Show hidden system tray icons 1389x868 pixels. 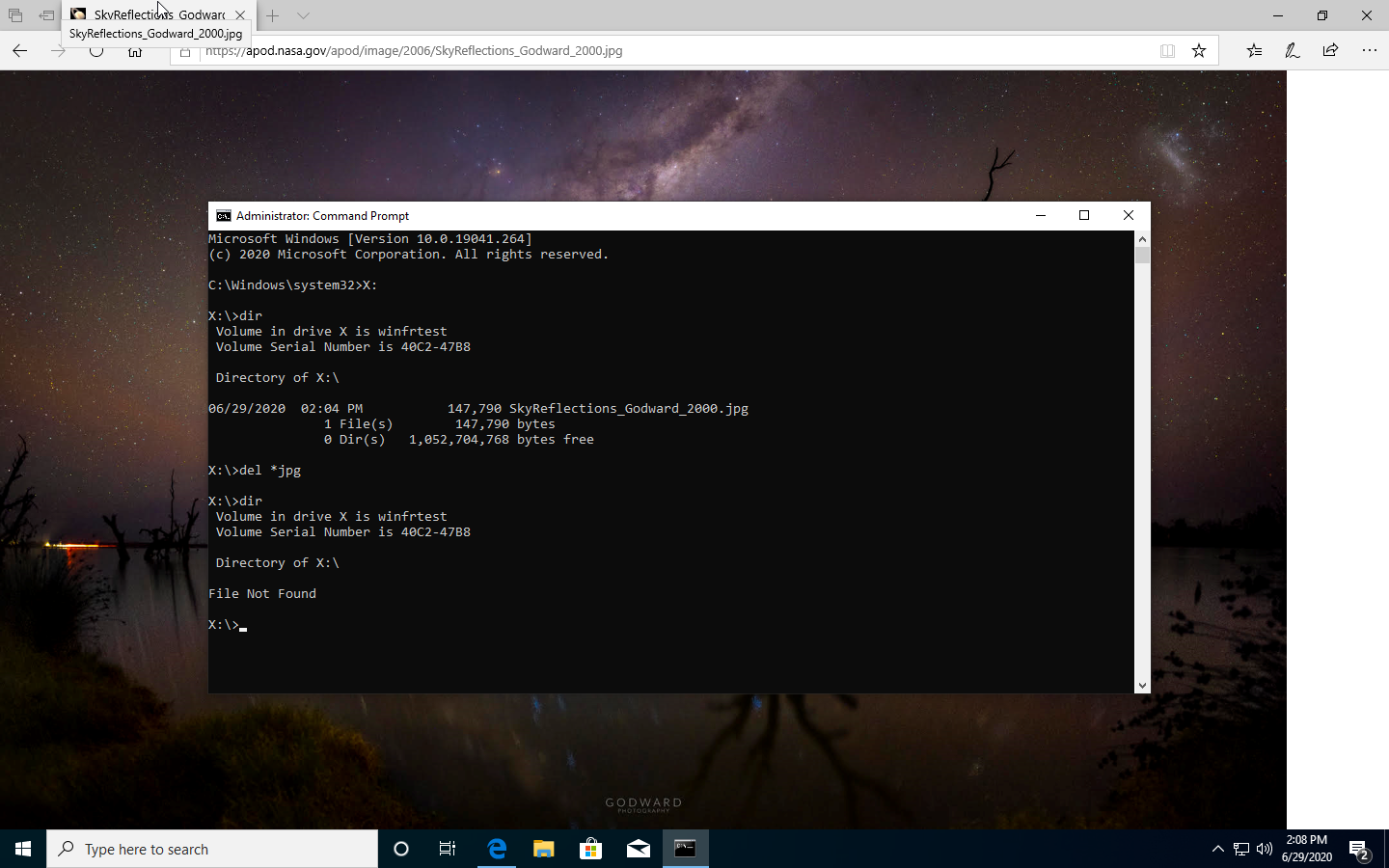[x=1218, y=850]
